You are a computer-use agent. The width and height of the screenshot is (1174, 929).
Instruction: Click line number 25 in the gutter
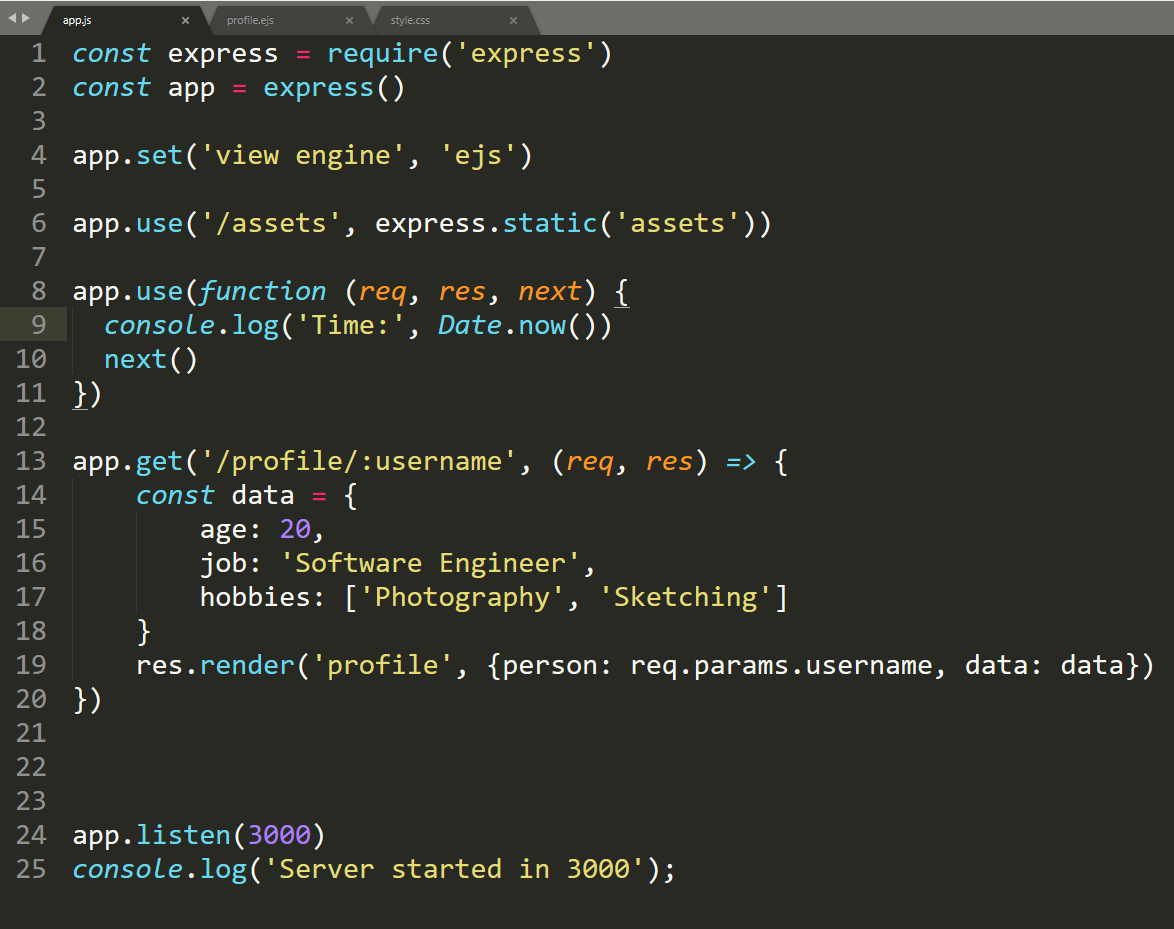tap(31, 869)
